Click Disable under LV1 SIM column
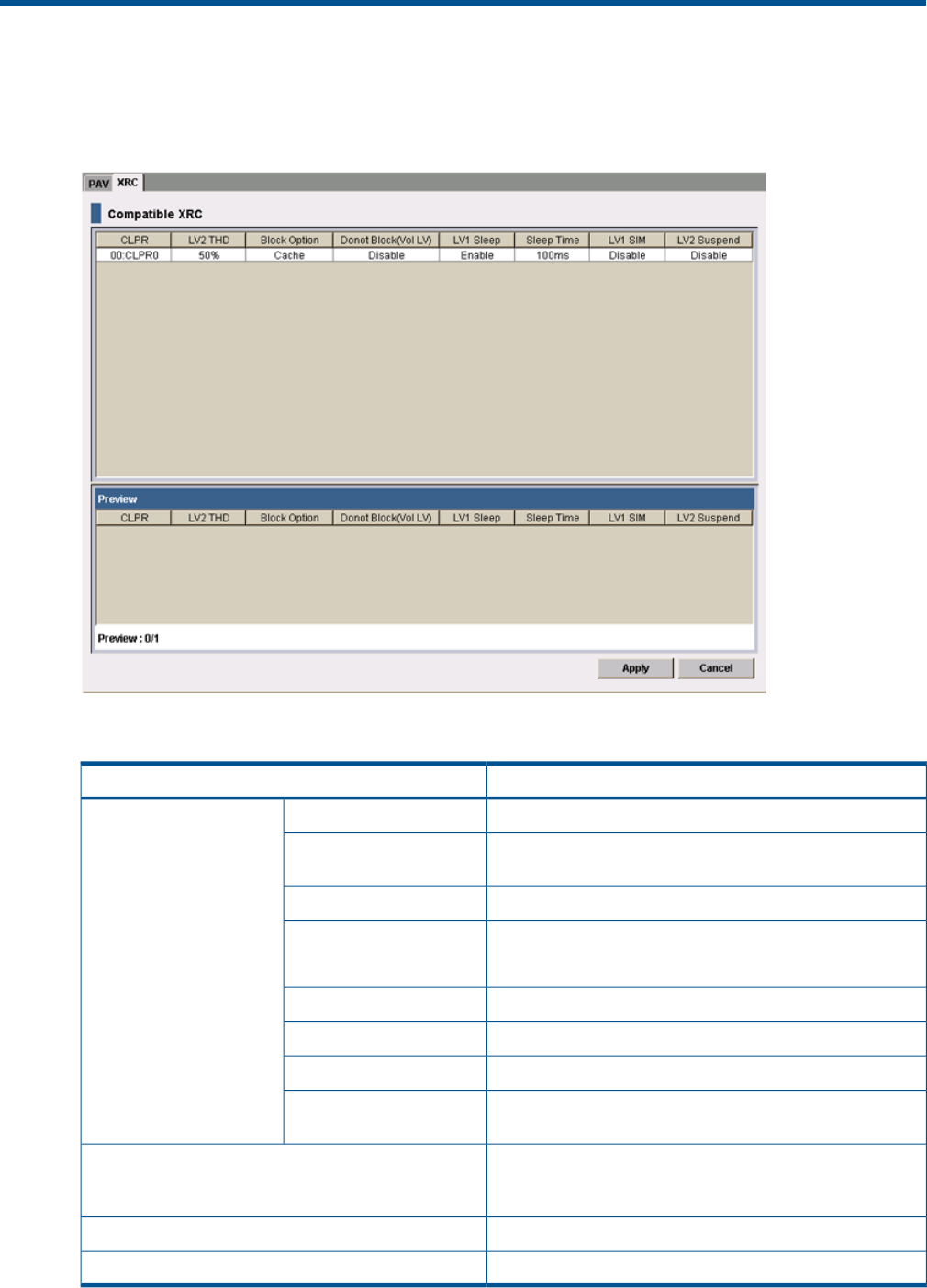The width and height of the screenshot is (927, 1288). (627, 255)
